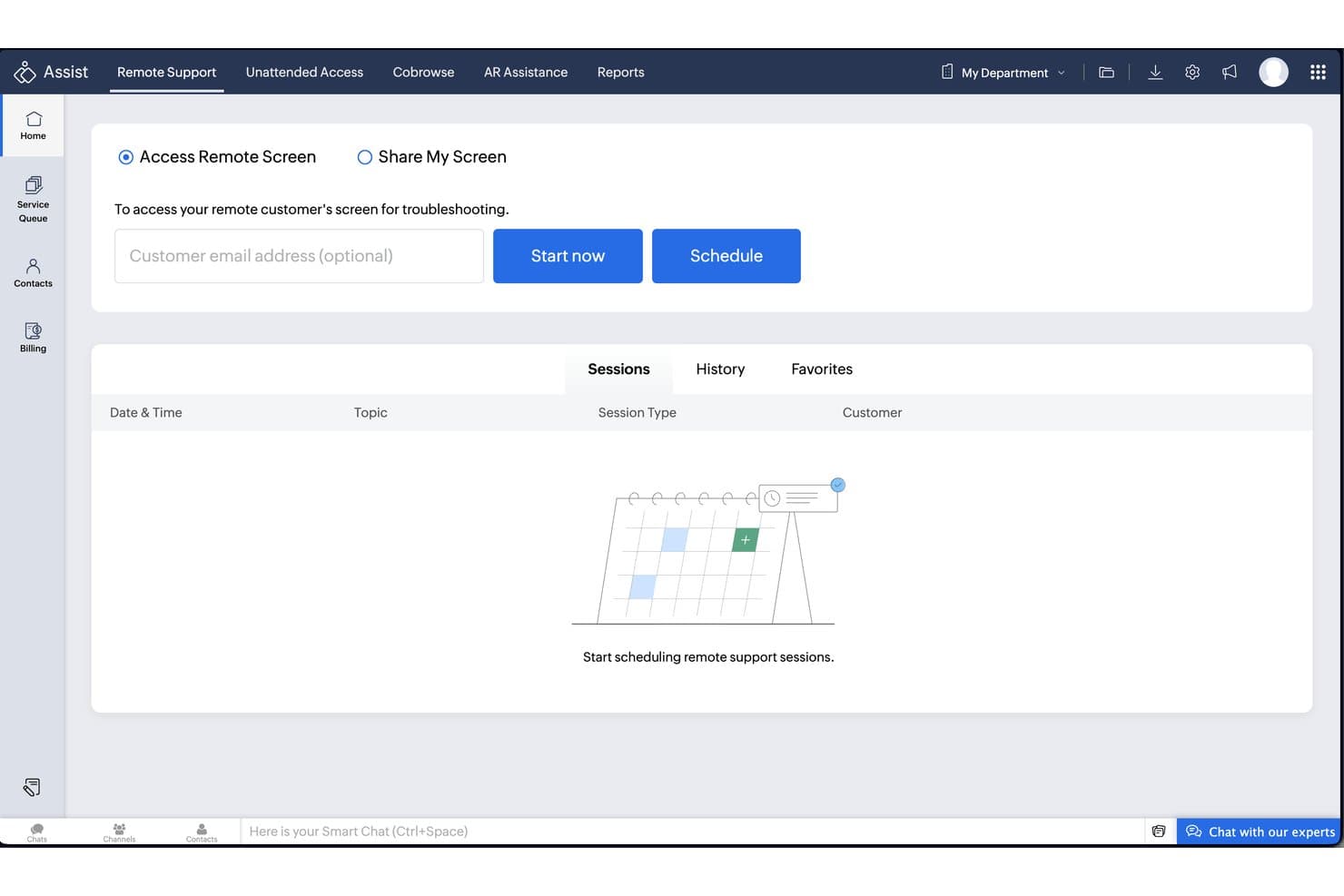Image resolution: width=1344 pixels, height=896 pixels.
Task: Click the Schedule button
Action: point(726,256)
